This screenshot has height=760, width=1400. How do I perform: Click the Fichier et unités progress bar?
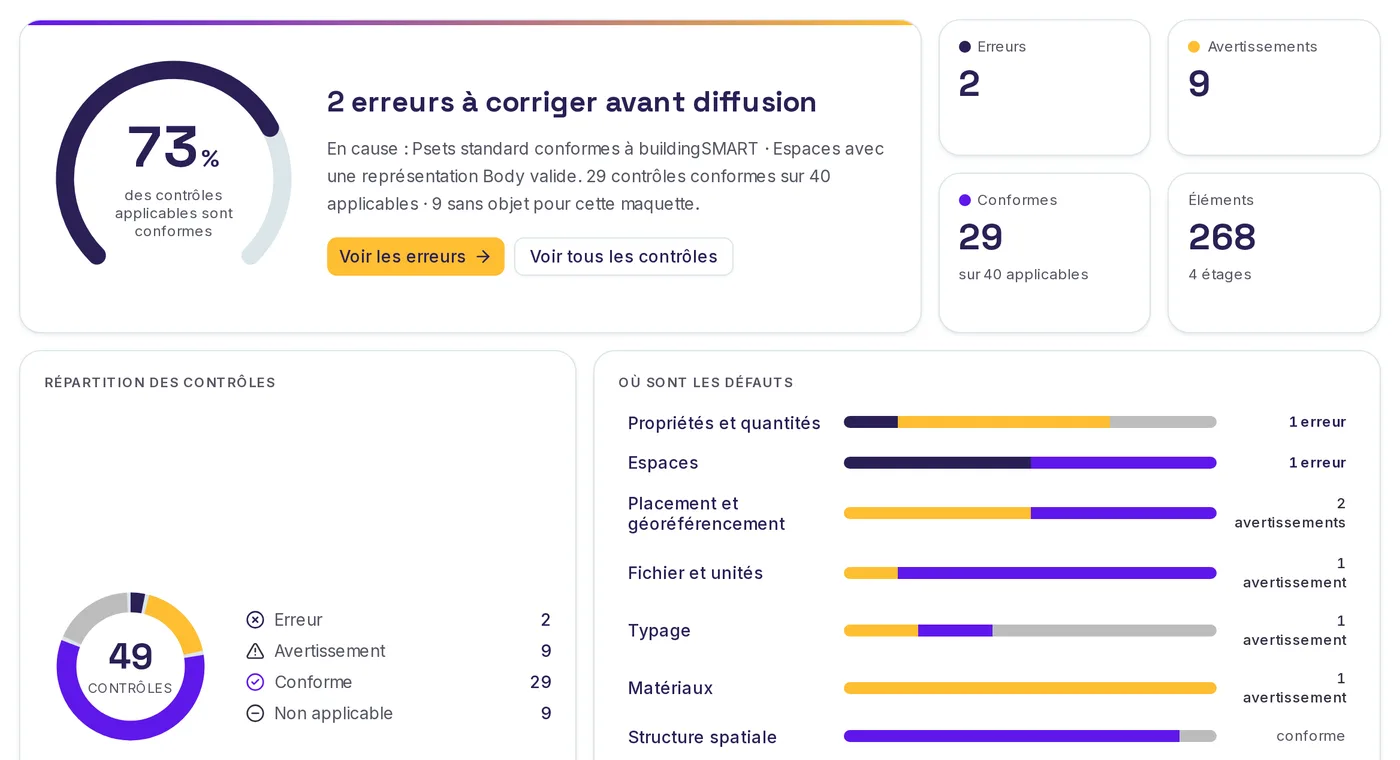(x=1030, y=573)
